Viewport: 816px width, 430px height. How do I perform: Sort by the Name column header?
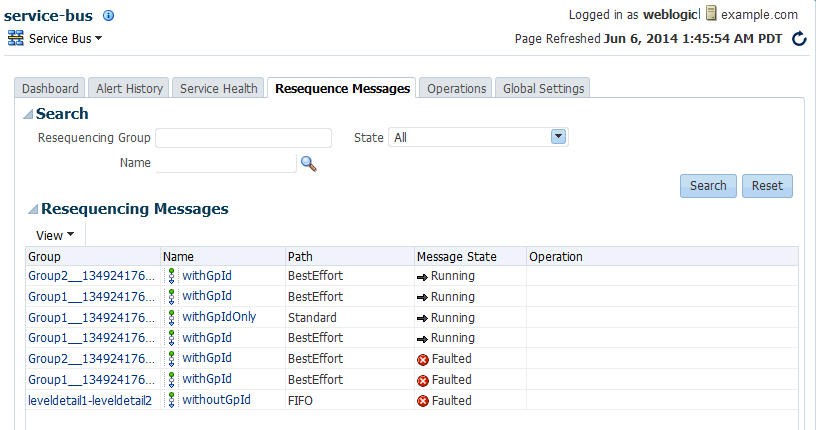point(223,257)
